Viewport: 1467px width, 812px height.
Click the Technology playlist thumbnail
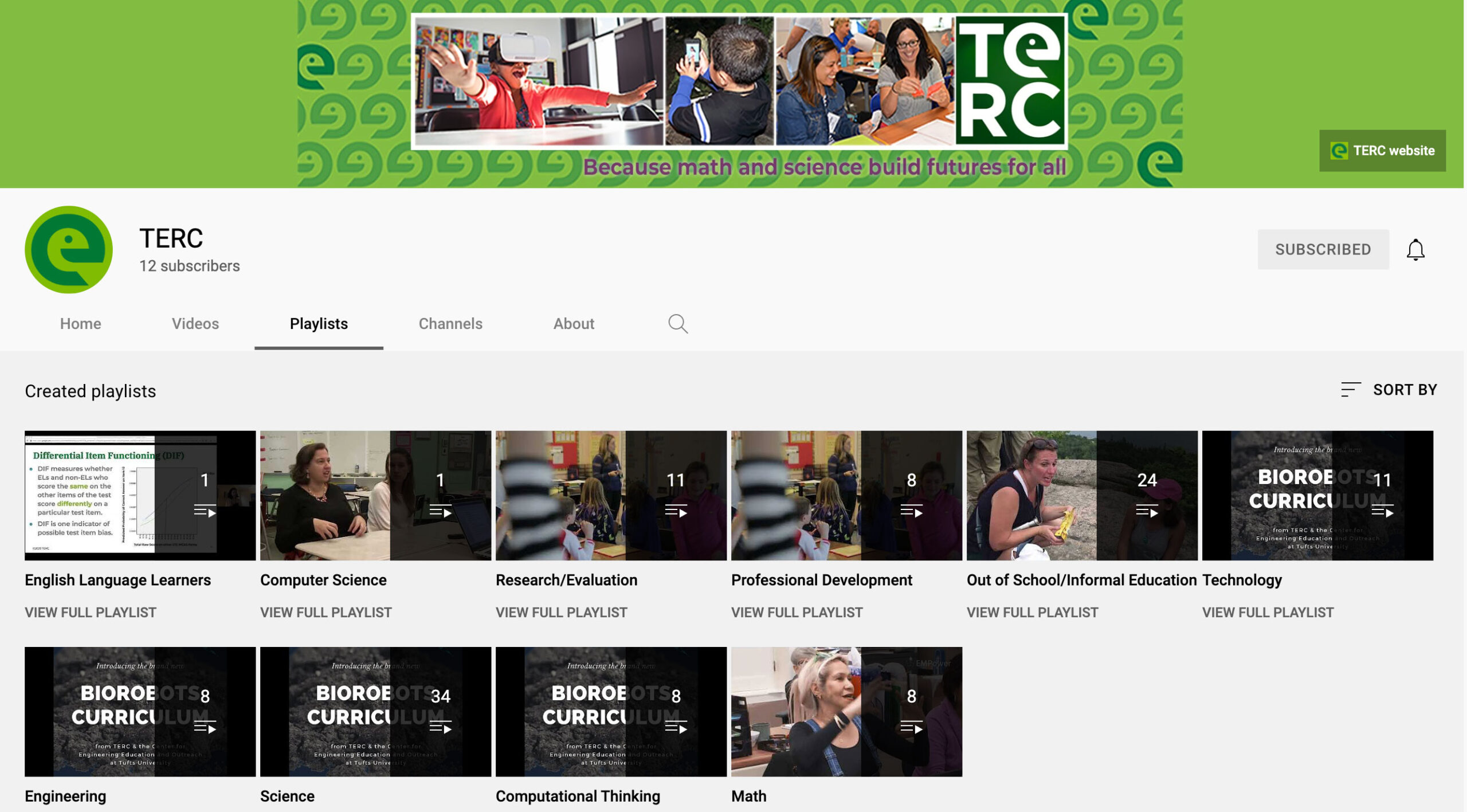coord(1317,496)
